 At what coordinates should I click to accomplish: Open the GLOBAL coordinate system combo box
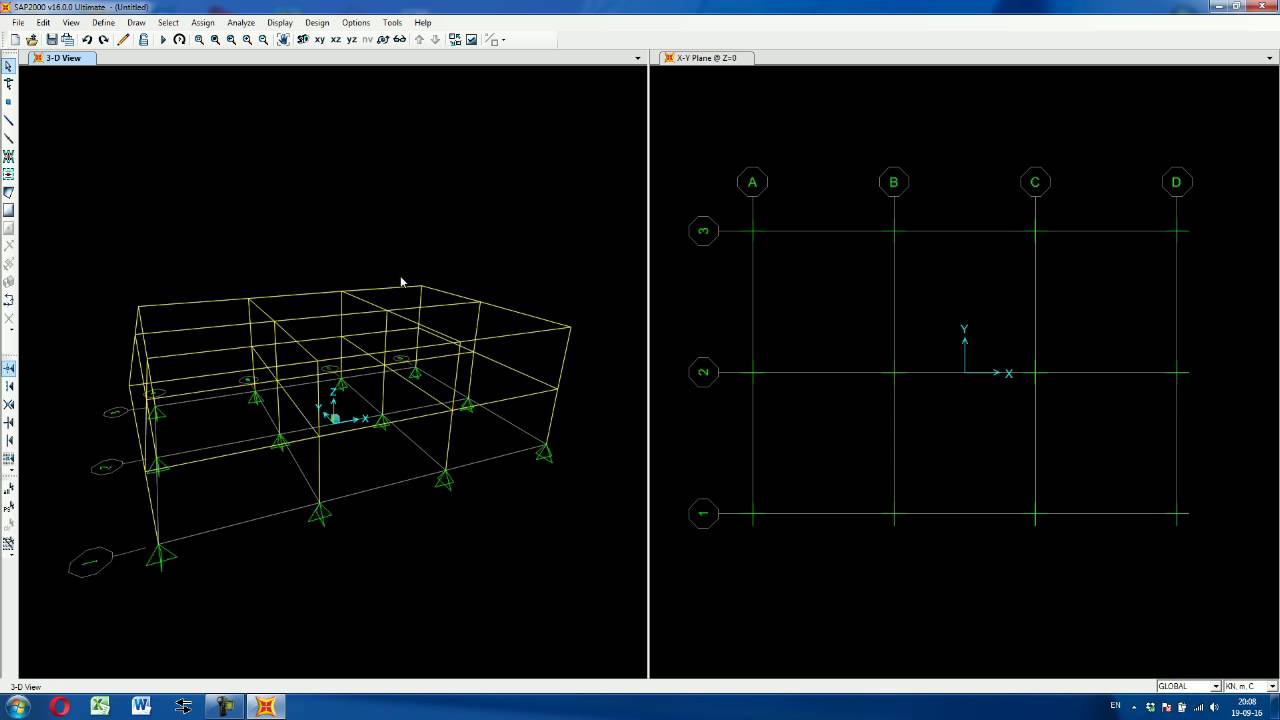click(1189, 686)
